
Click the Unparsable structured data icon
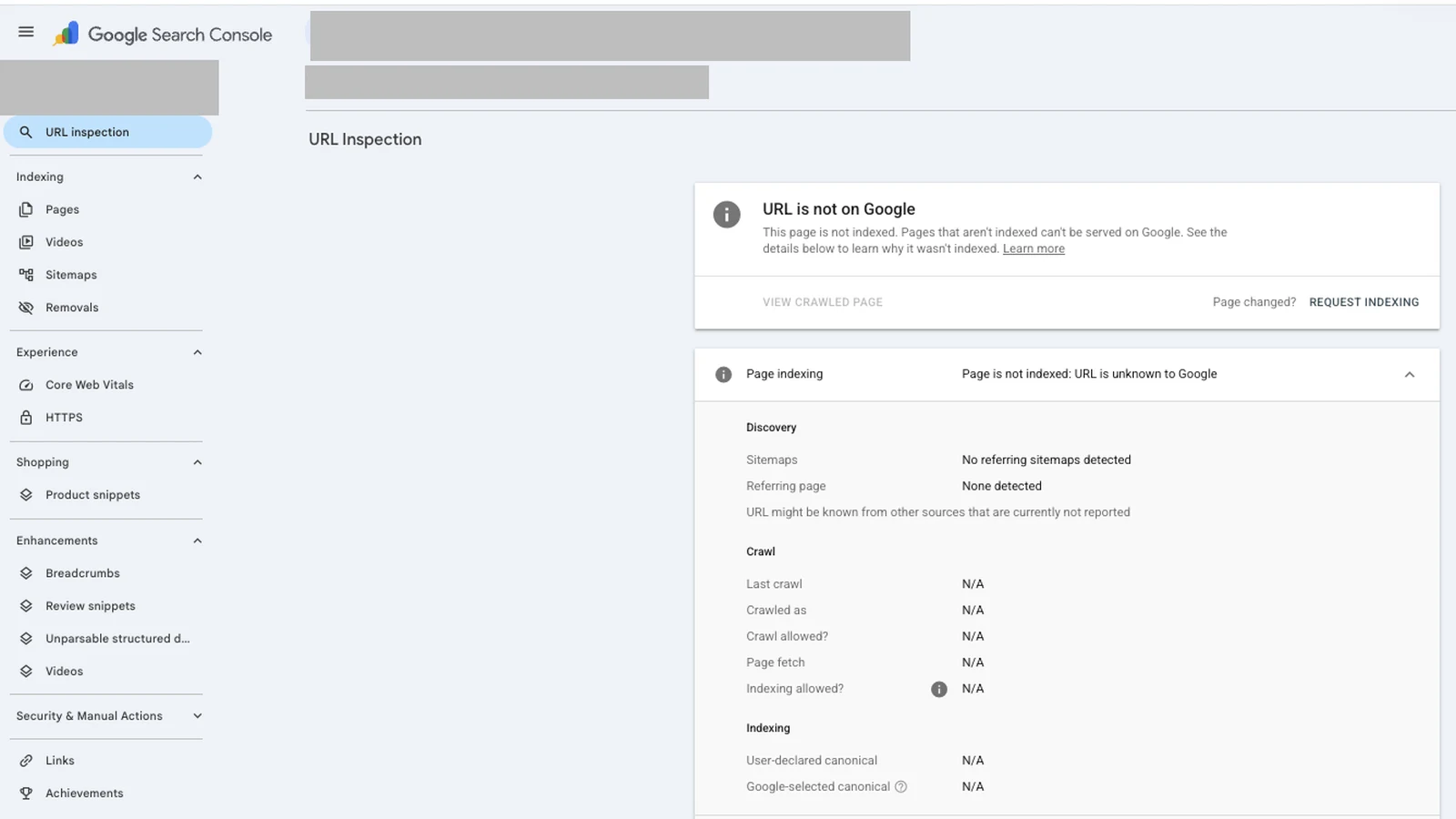point(26,639)
